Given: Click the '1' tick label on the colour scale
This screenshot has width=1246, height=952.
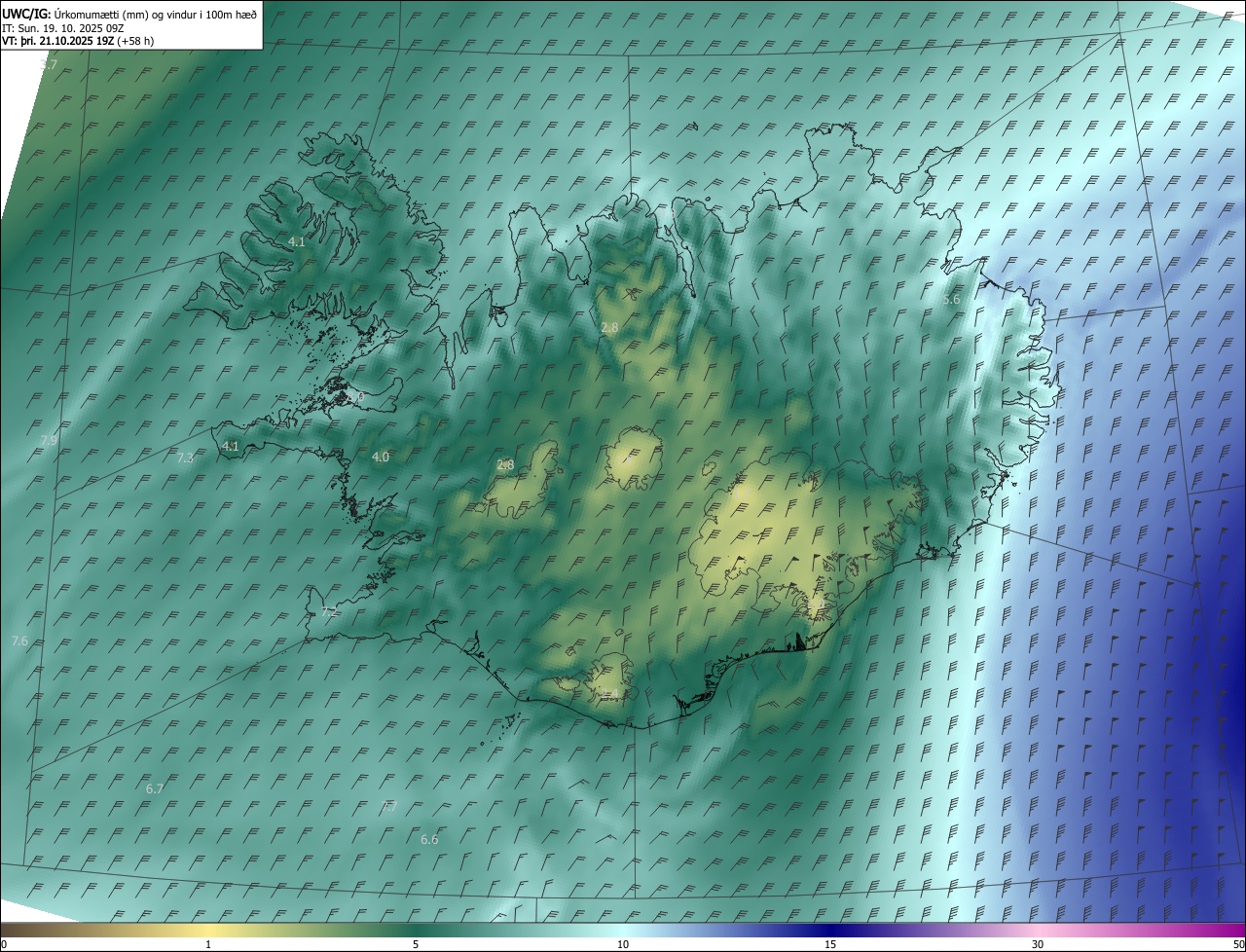Looking at the screenshot, I should (208, 945).
